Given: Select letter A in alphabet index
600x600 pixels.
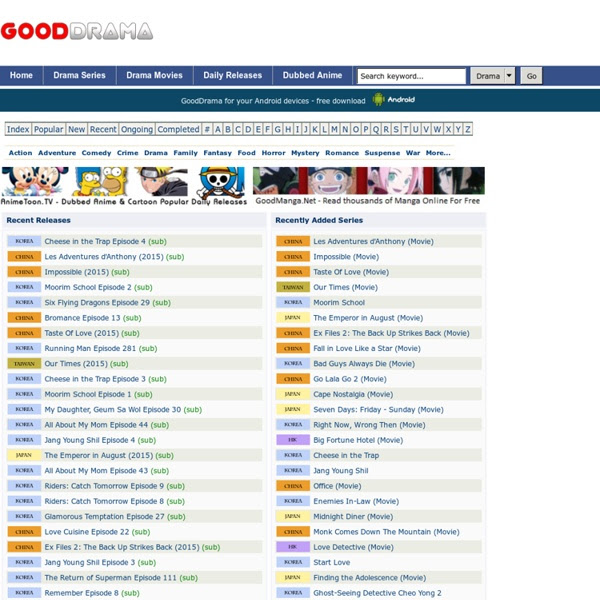Looking at the screenshot, I should click(218, 129).
